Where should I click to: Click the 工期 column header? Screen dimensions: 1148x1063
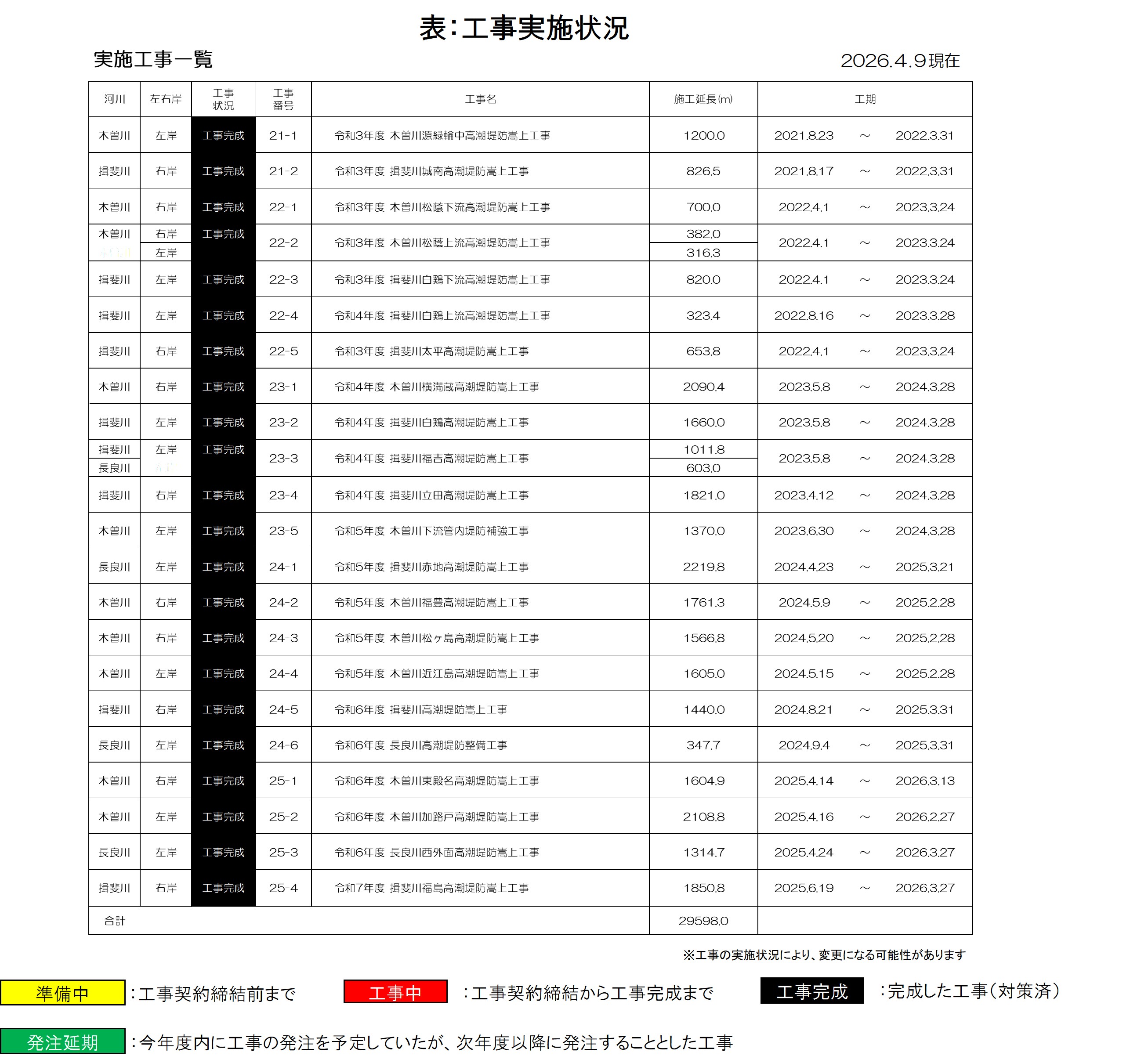click(864, 99)
